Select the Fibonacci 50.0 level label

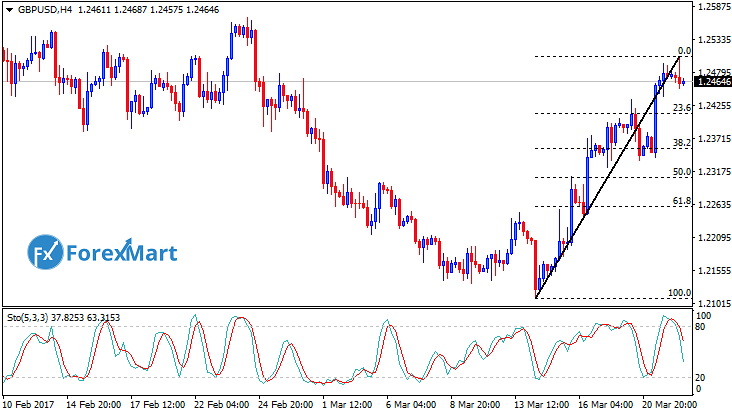click(682, 172)
